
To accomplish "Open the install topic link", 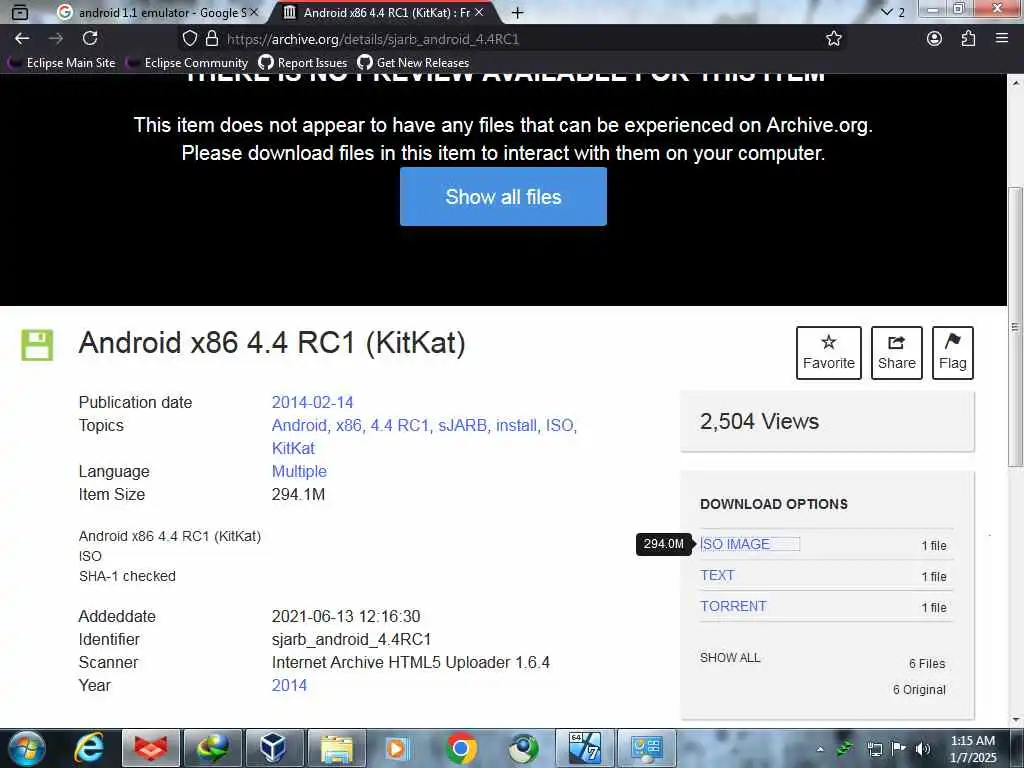I will [x=516, y=425].
